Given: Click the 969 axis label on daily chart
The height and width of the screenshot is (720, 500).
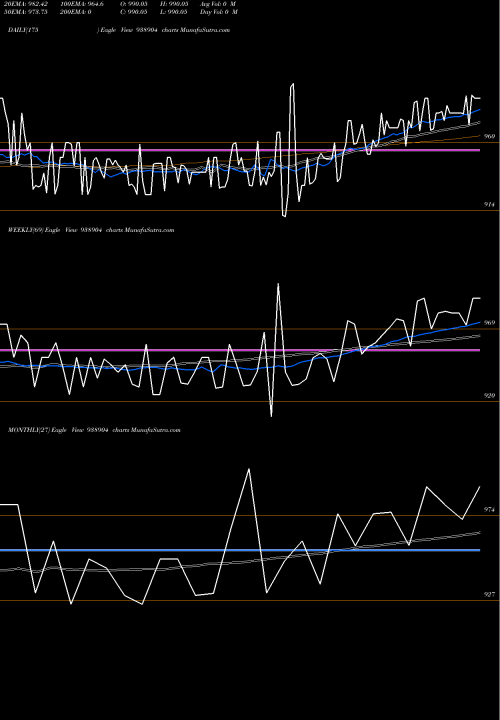Looking at the screenshot, I should pos(489,136).
